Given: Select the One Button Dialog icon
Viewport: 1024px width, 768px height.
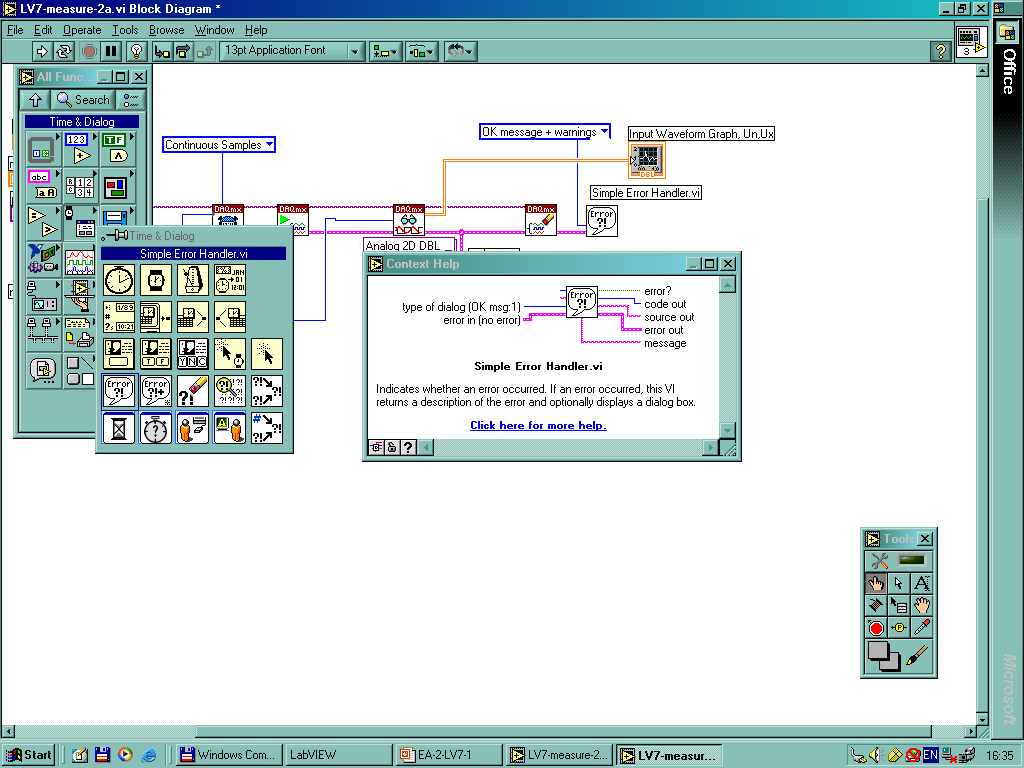Looking at the screenshot, I should pyautogui.click(x=119, y=353).
